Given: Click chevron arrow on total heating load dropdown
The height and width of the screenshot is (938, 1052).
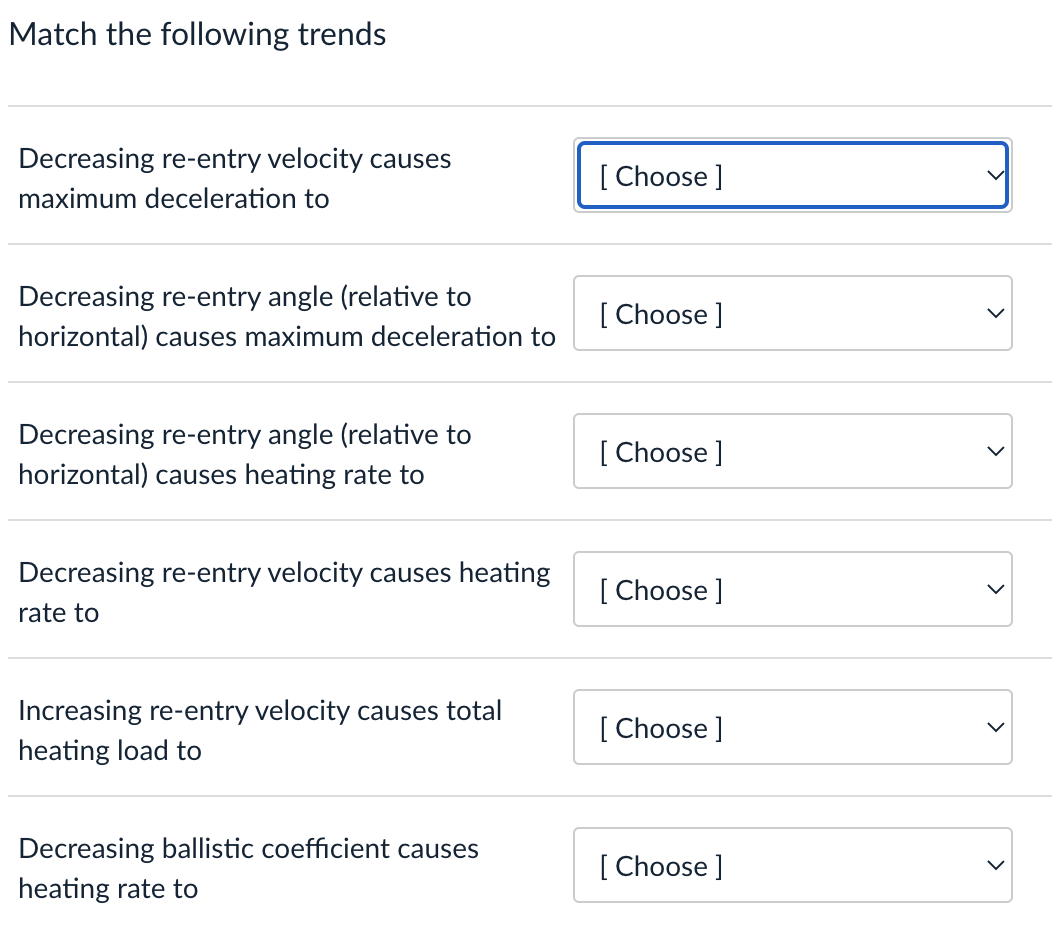Looking at the screenshot, I should click(993, 728).
